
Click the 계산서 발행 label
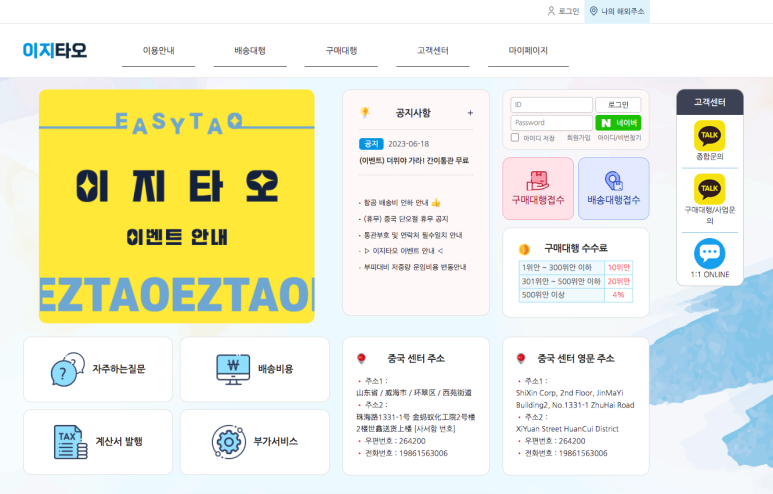coord(119,442)
